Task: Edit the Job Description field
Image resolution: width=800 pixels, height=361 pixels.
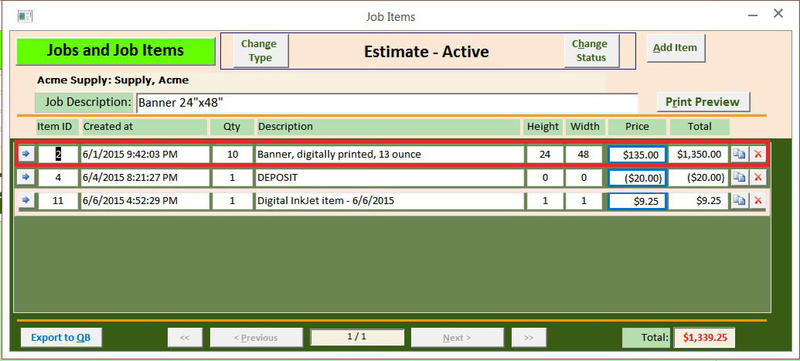Action: coord(387,103)
